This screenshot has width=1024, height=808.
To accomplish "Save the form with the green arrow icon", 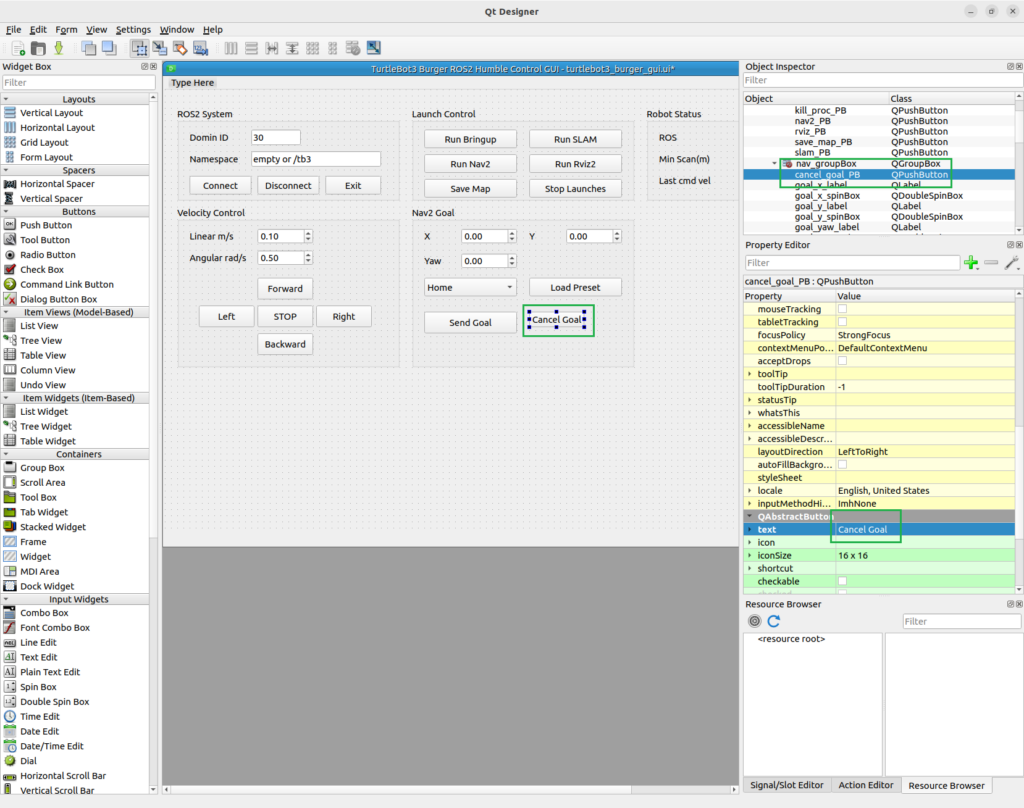I will point(59,48).
